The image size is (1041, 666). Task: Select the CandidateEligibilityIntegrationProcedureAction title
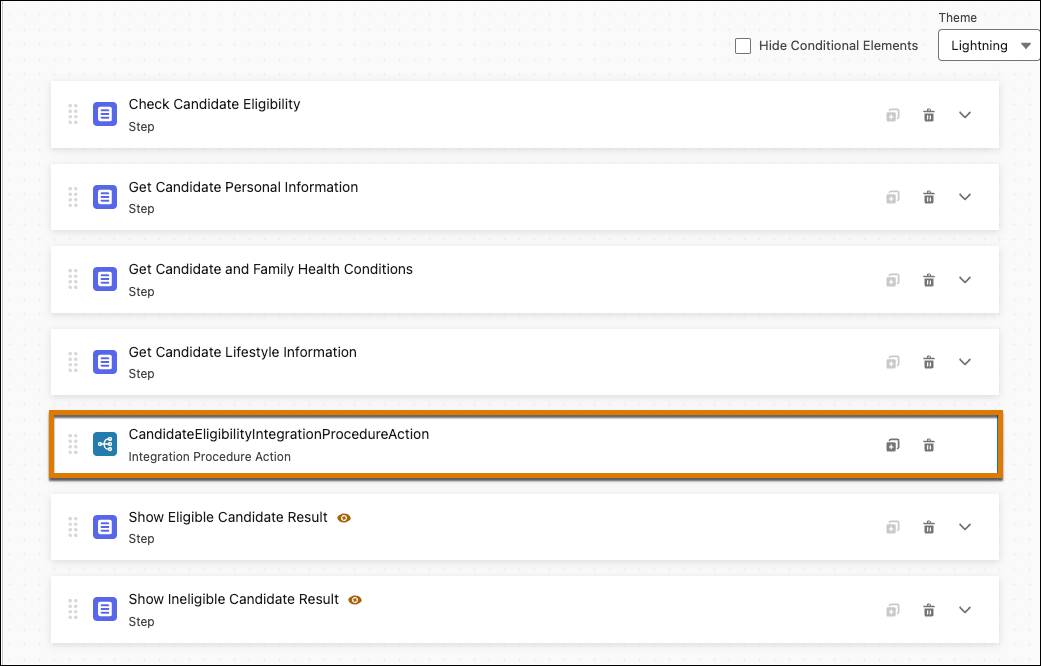pyautogui.click(x=279, y=434)
